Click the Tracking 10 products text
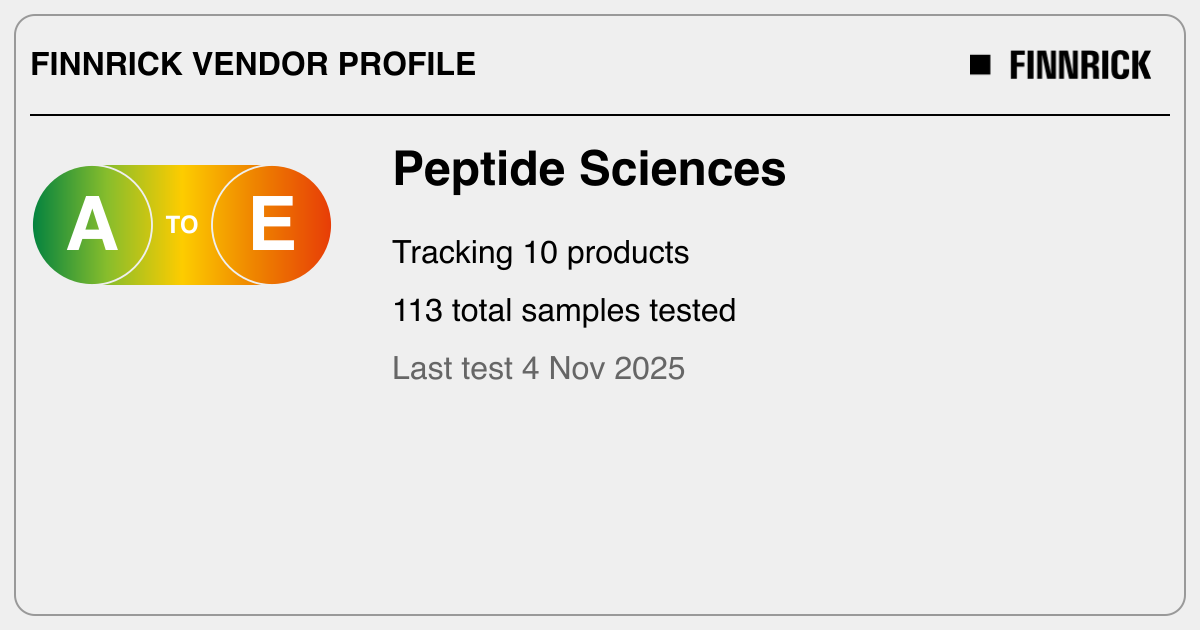 pos(540,253)
